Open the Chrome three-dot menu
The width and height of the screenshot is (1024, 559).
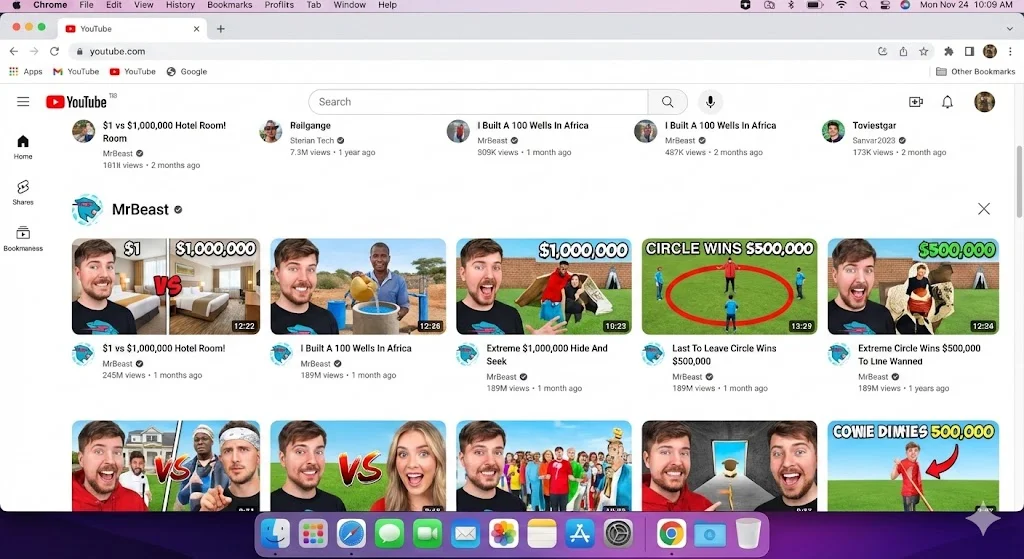pyautogui.click(x=1010, y=51)
